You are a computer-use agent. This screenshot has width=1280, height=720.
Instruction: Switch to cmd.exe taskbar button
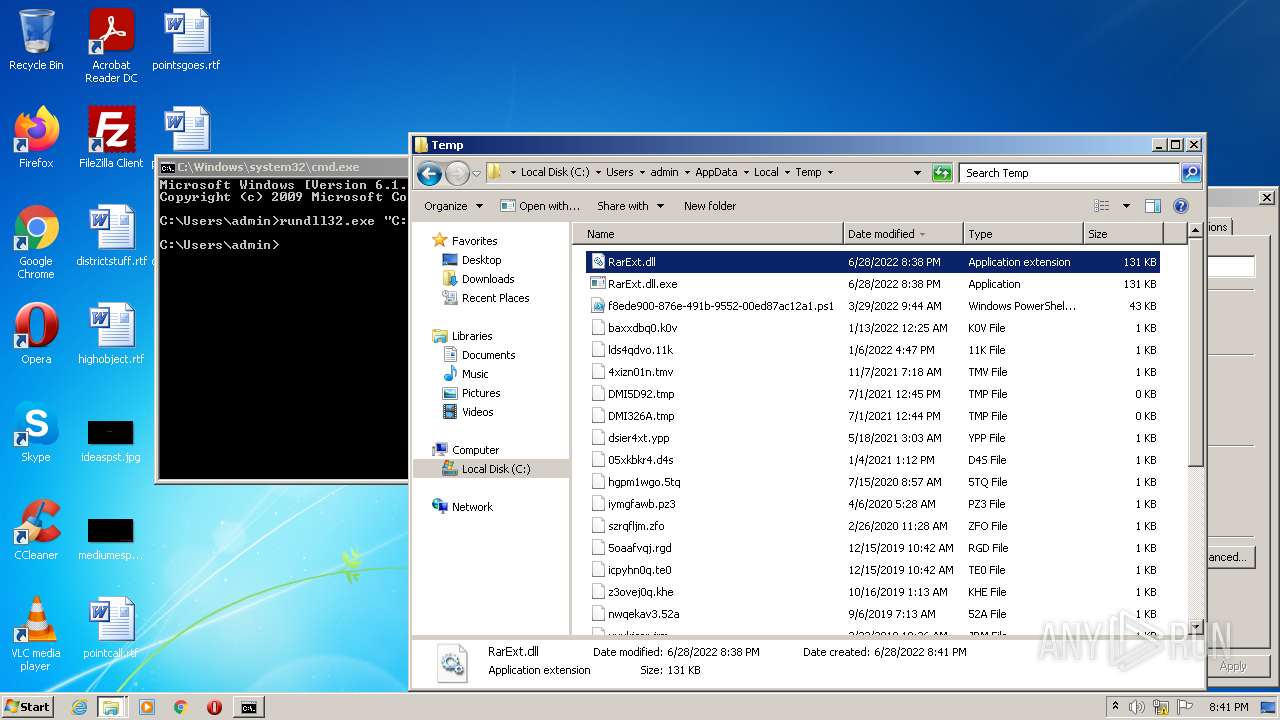[248, 707]
